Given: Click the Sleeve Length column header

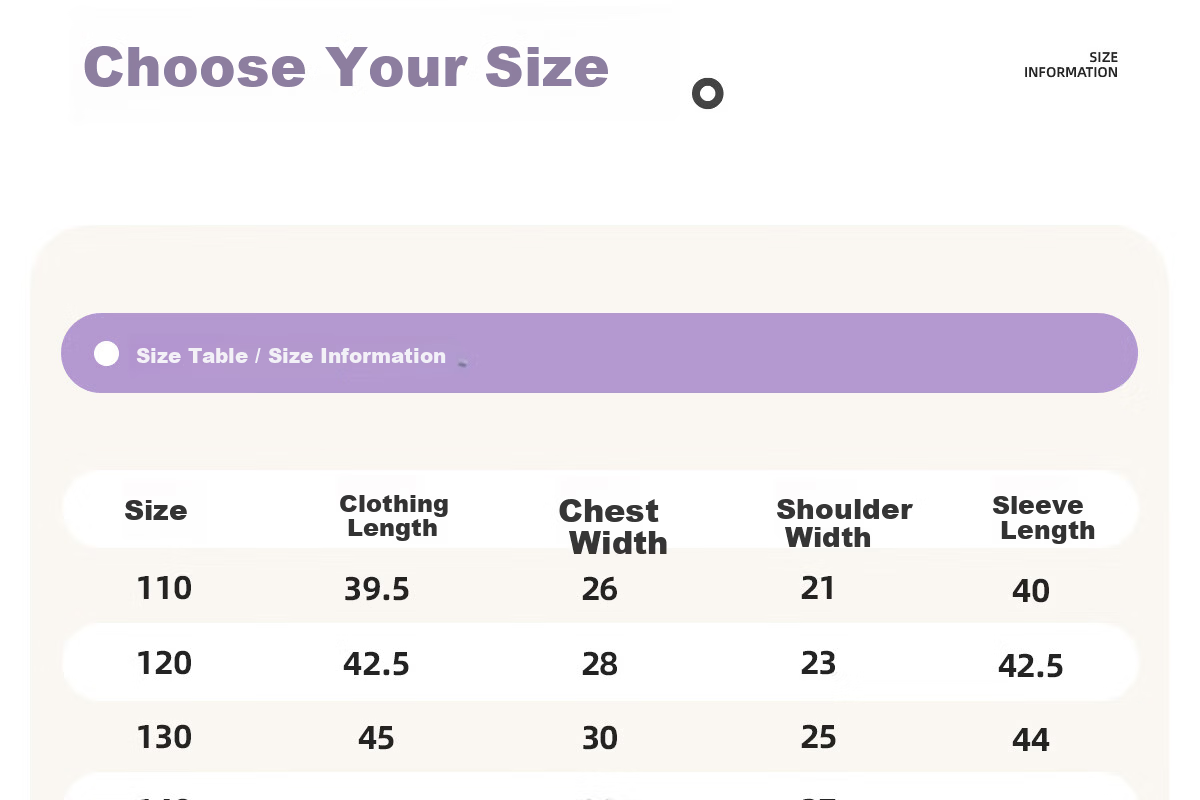Looking at the screenshot, I should pos(1044,518).
